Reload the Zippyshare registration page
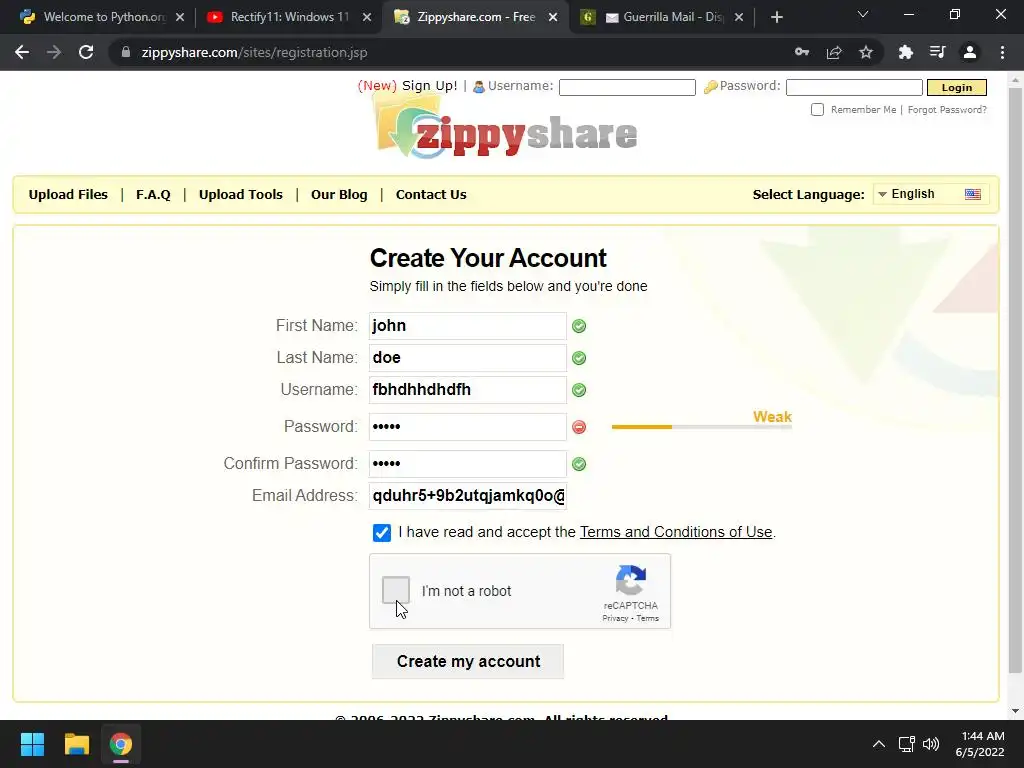Screen dimensions: 1024x768 pos(86,52)
